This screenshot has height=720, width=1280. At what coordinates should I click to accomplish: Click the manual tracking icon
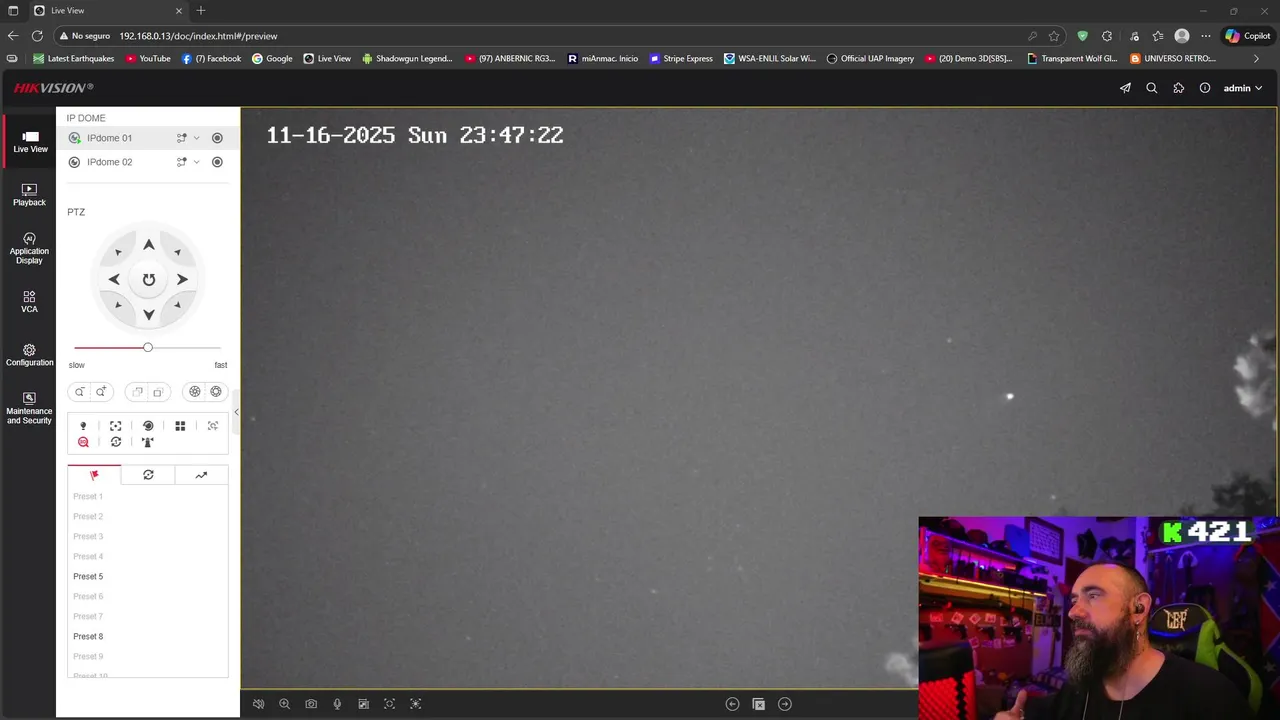(213, 426)
